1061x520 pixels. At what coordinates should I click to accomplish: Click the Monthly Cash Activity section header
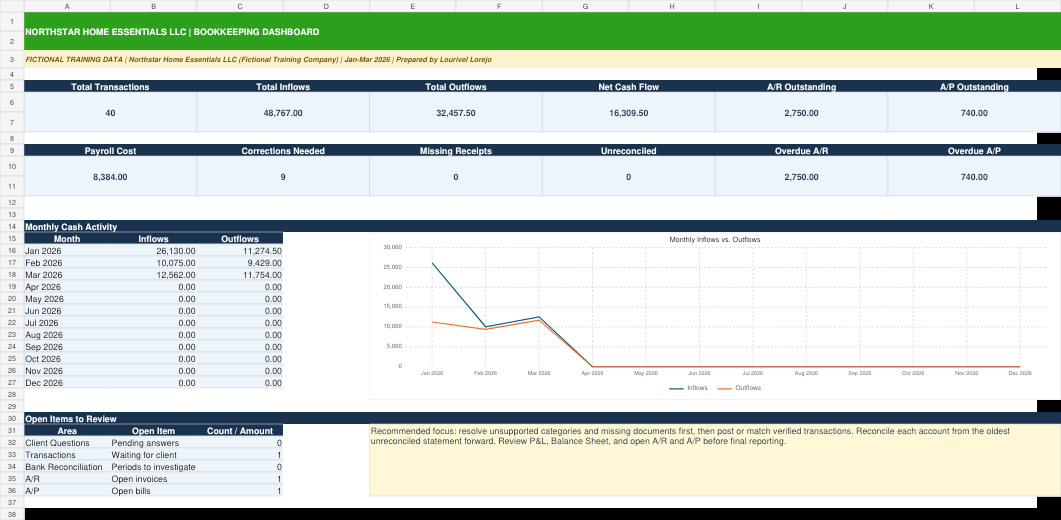point(542,227)
